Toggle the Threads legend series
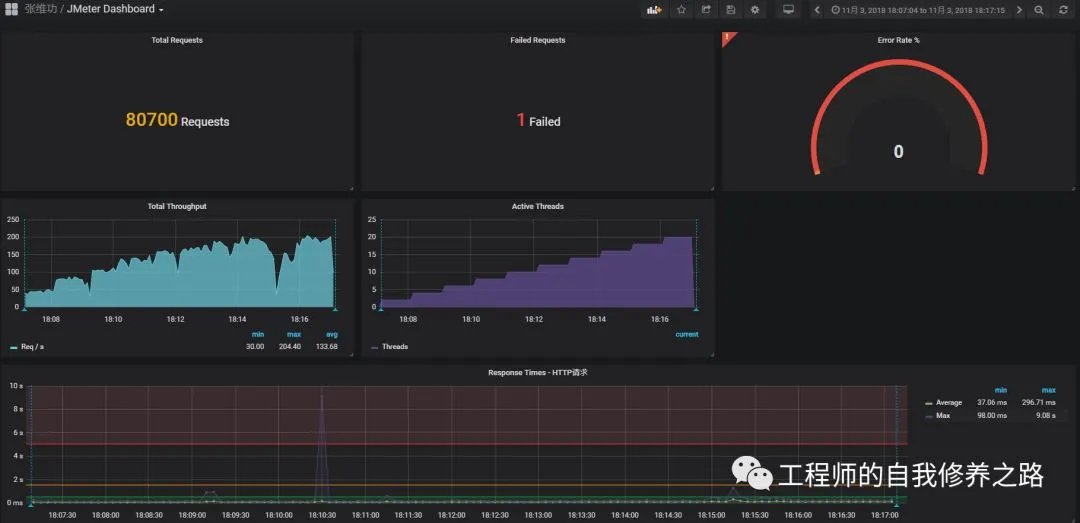The height and width of the screenshot is (523, 1080). [389, 347]
